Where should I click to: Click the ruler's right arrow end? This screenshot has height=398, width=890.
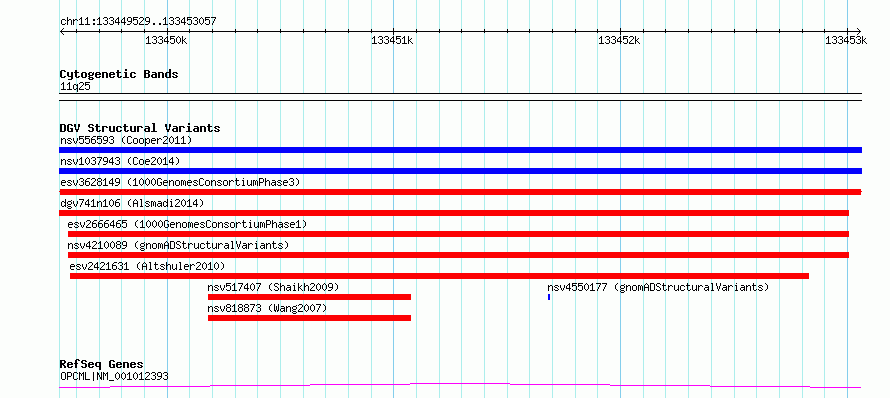[859, 31]
